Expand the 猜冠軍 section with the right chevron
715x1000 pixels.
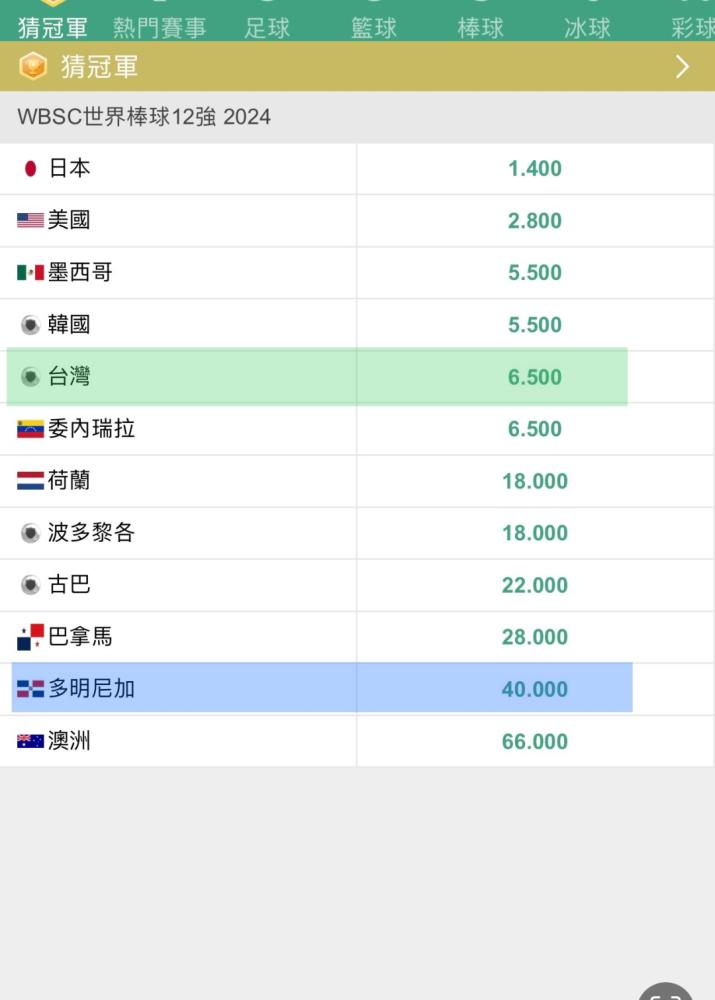pos(682,66)
